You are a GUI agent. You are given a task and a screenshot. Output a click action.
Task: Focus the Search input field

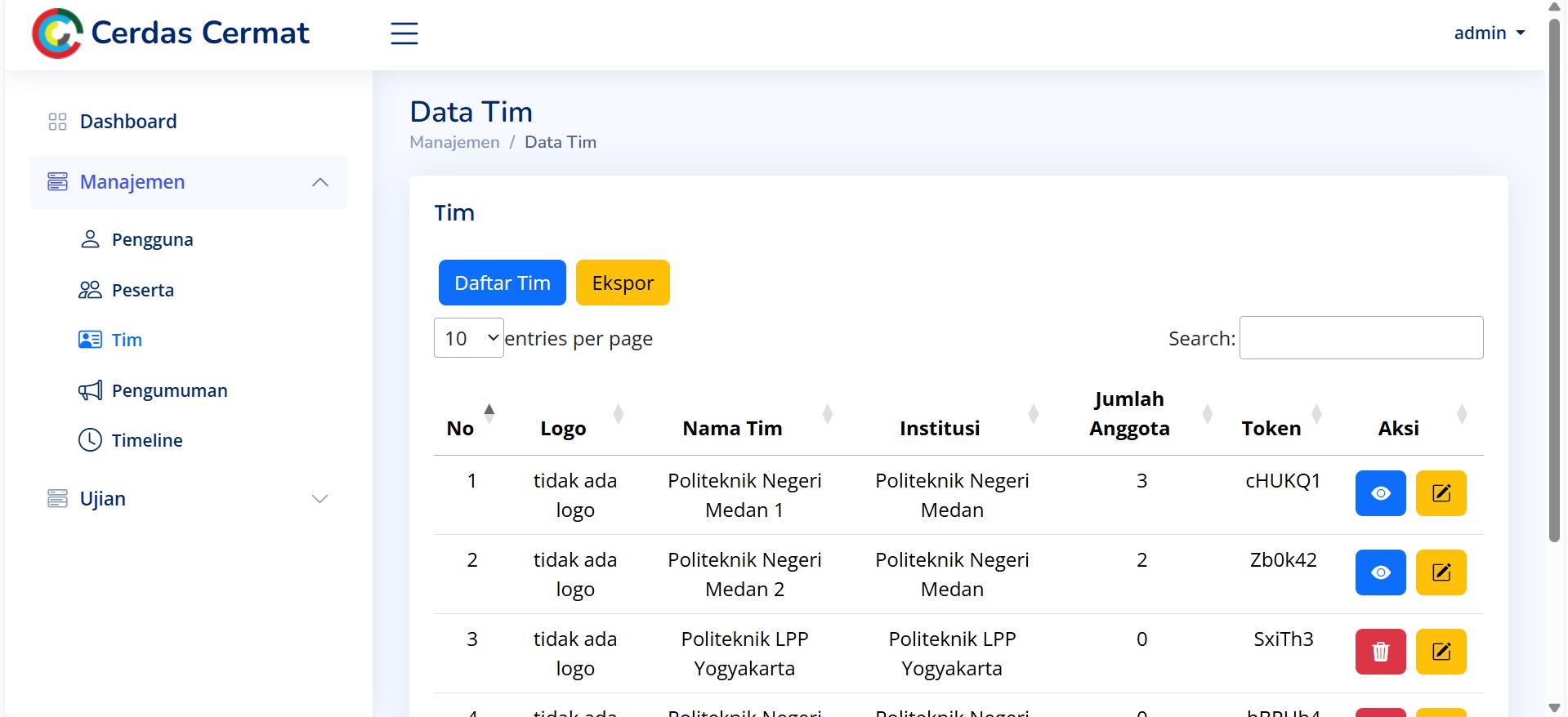(x=1361, y=337)
